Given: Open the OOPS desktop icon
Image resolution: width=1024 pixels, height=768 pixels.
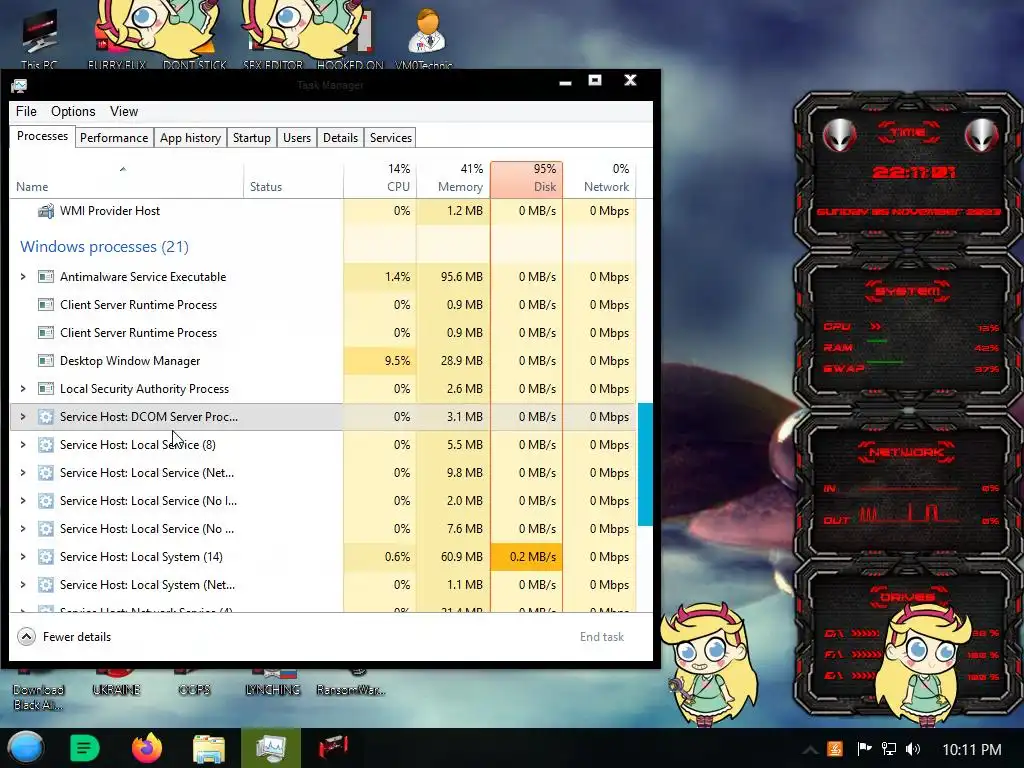Looking at the screenshot, I should tap(194, 682).
